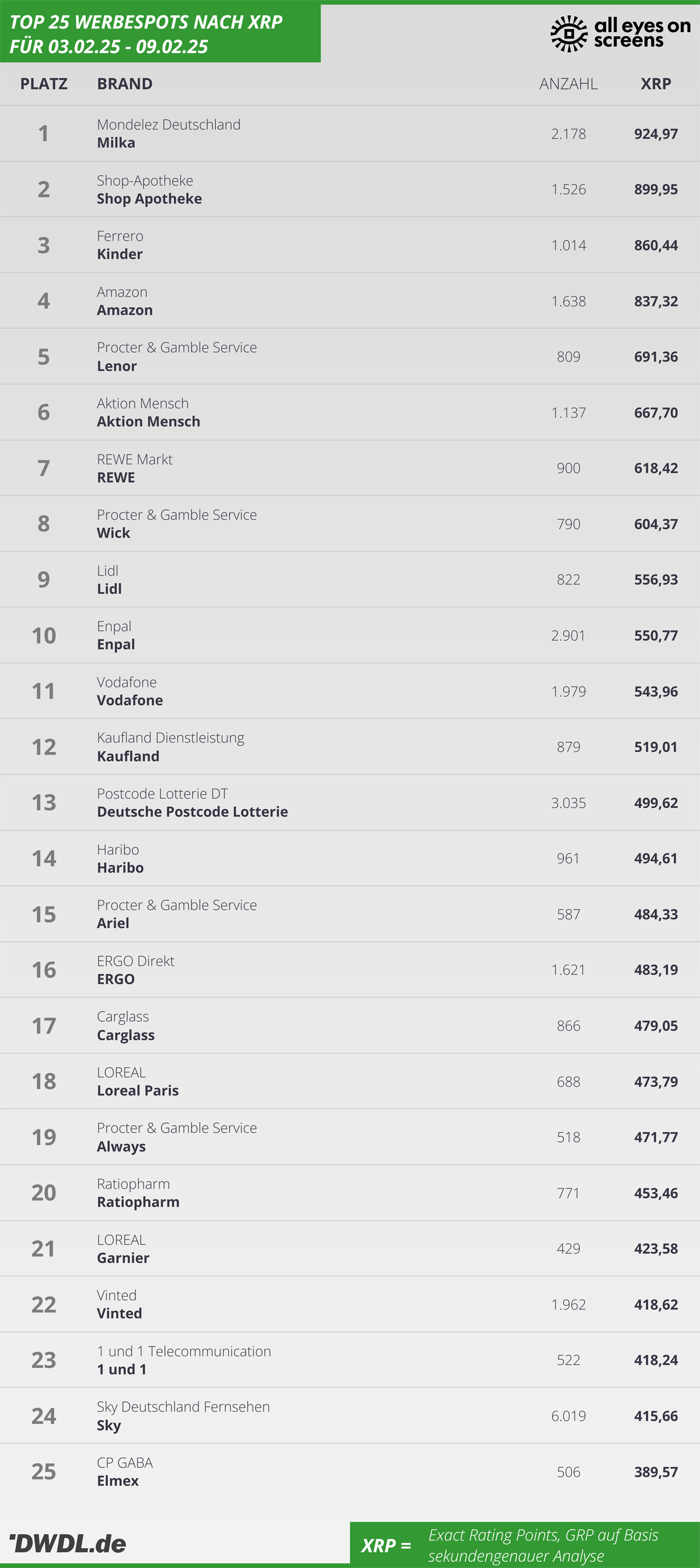This screenshot has height=1568, width=700.
Task: Select the Lenor brand name
Action: [117, 366]
